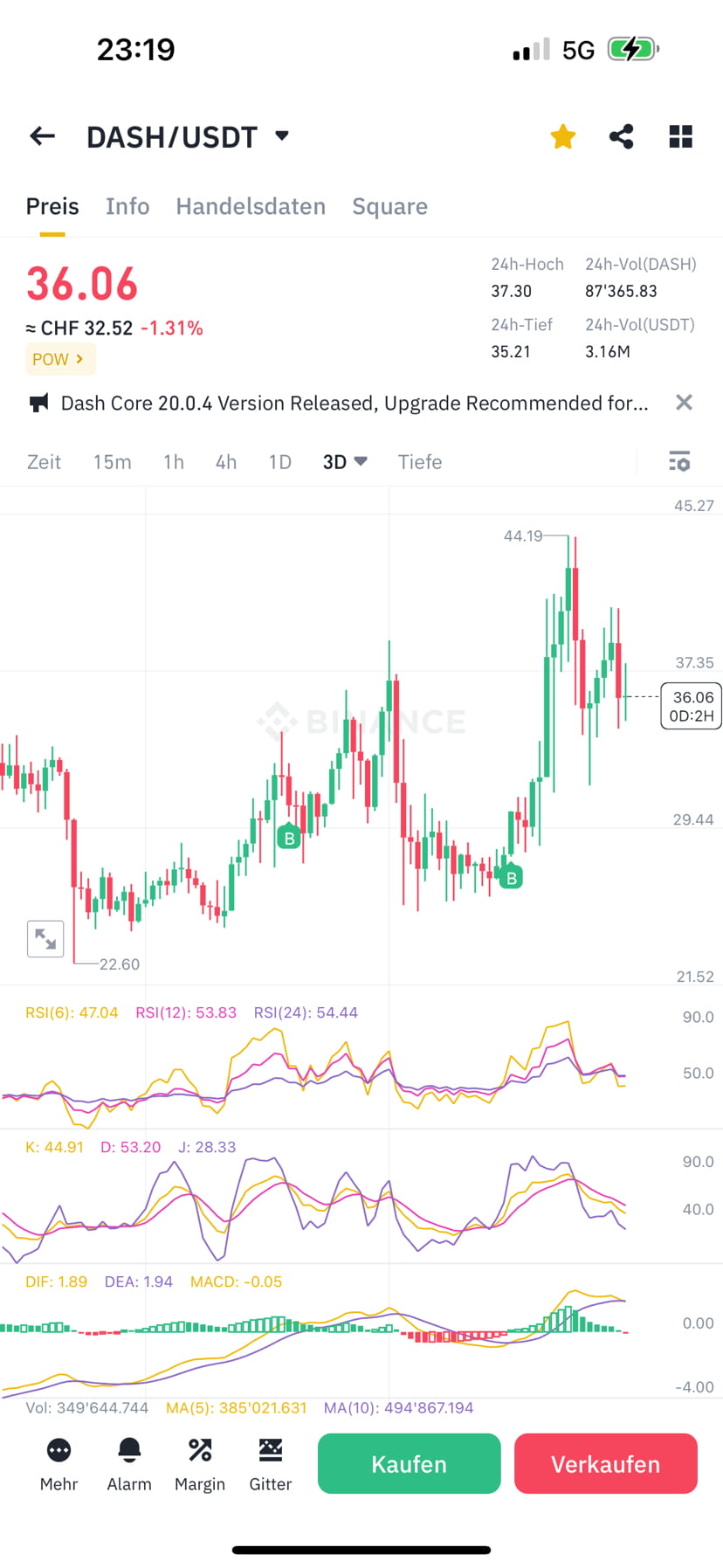Open the Info tab

coord(127,206)
